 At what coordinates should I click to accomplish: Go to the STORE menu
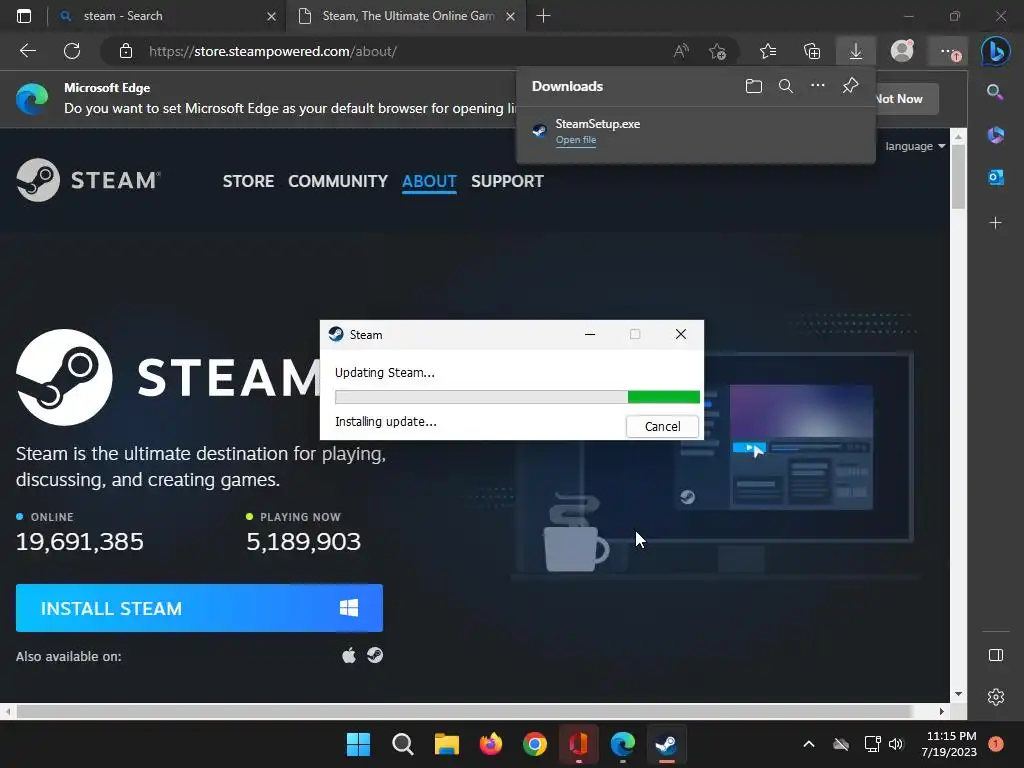248,181
